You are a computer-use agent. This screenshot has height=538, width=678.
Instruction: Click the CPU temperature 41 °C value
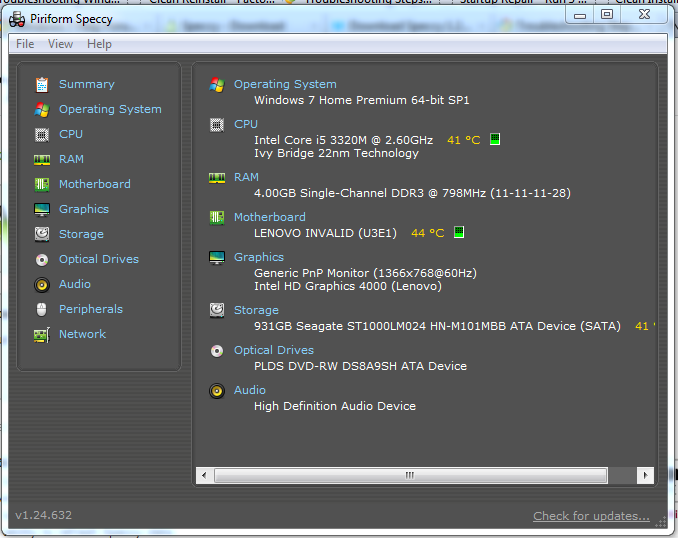(x=464, y=140)
